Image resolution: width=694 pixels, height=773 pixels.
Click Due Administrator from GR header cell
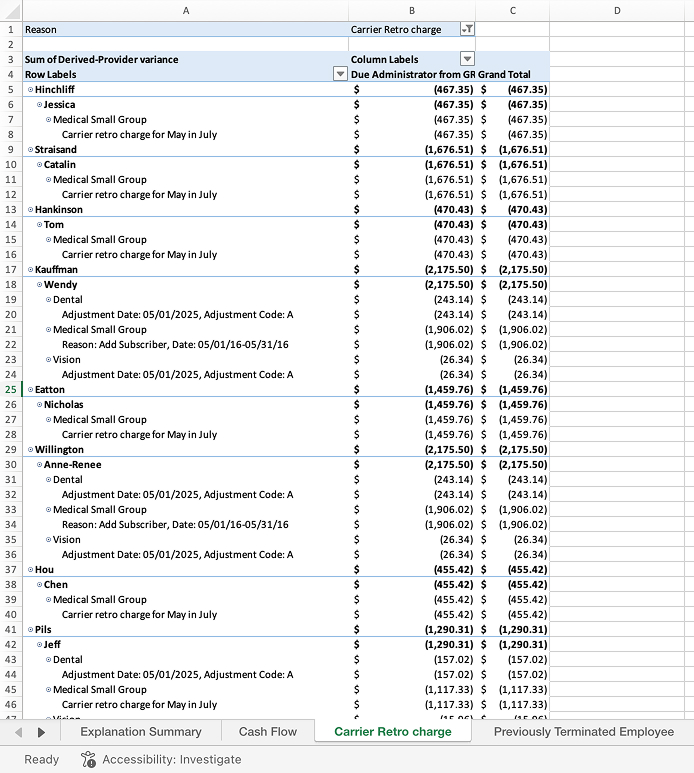pyautogui.click(x=412, y=74)
